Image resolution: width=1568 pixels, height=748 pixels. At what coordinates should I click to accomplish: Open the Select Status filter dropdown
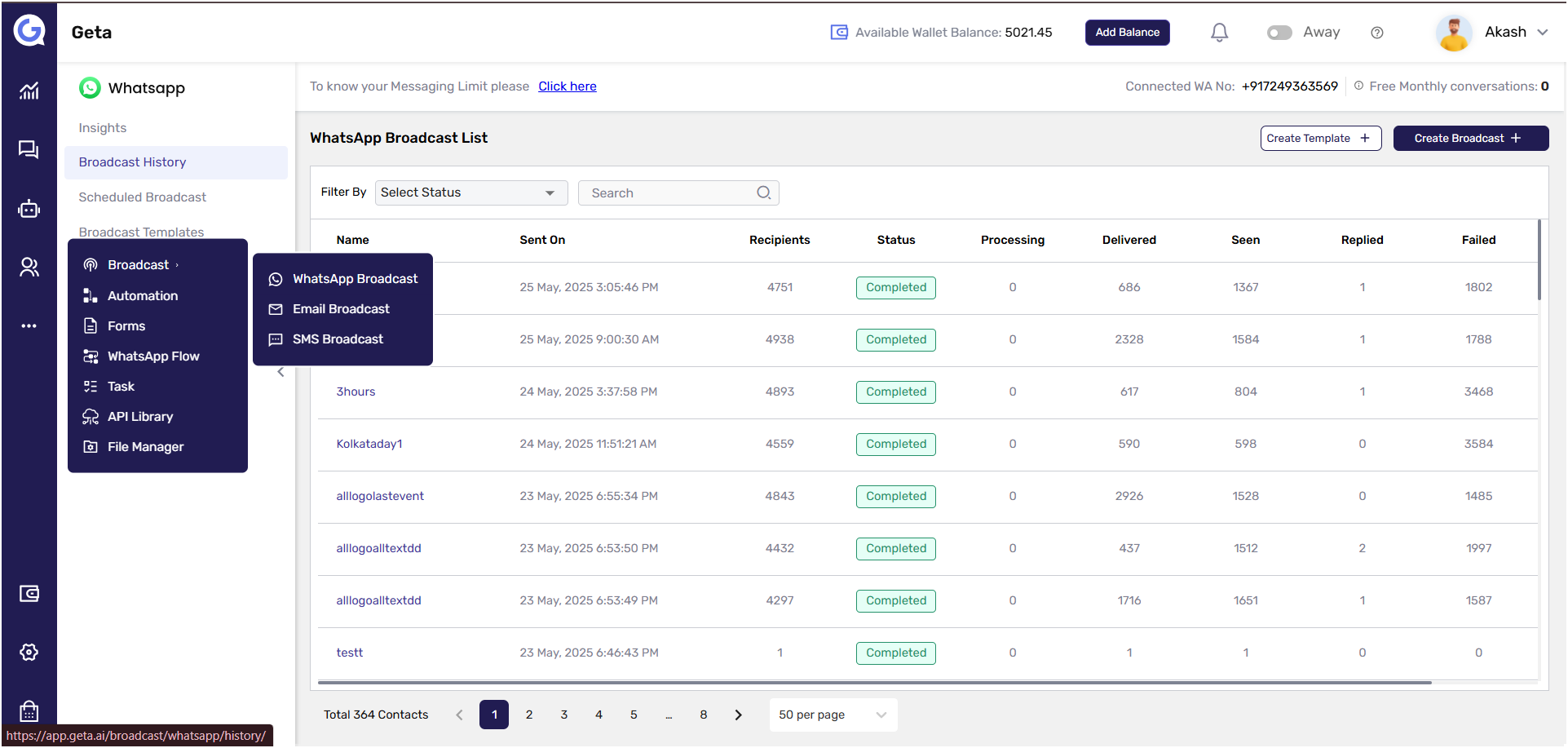point(470,193)
